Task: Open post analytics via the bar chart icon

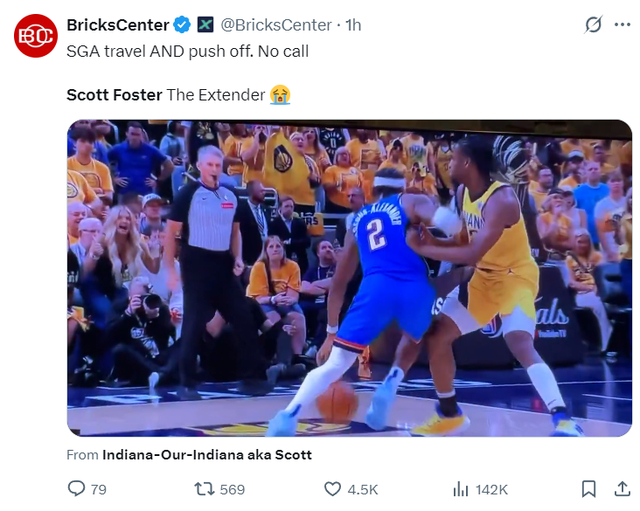Action: 461,489
